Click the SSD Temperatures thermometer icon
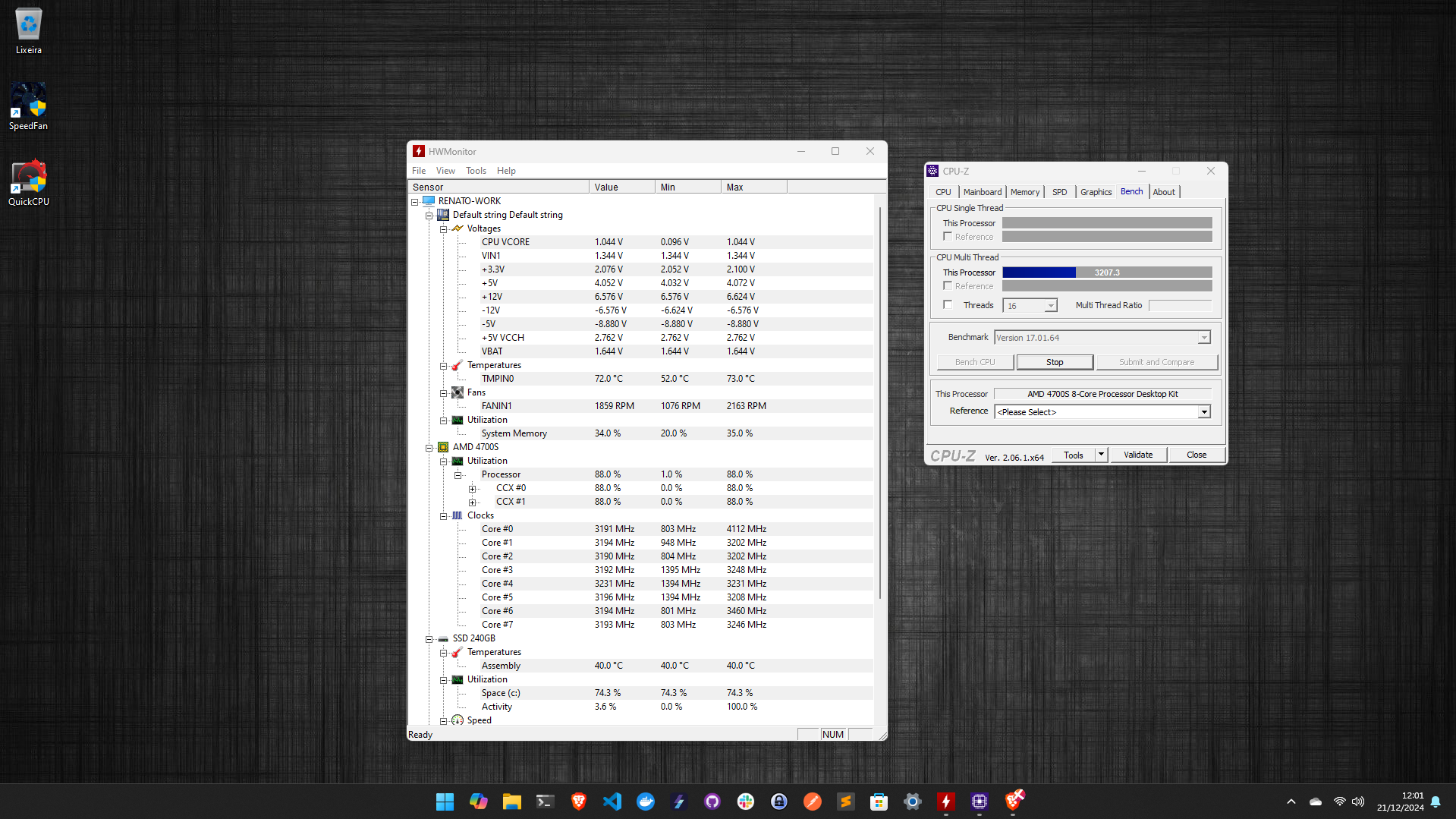 (x=458, y=652)
